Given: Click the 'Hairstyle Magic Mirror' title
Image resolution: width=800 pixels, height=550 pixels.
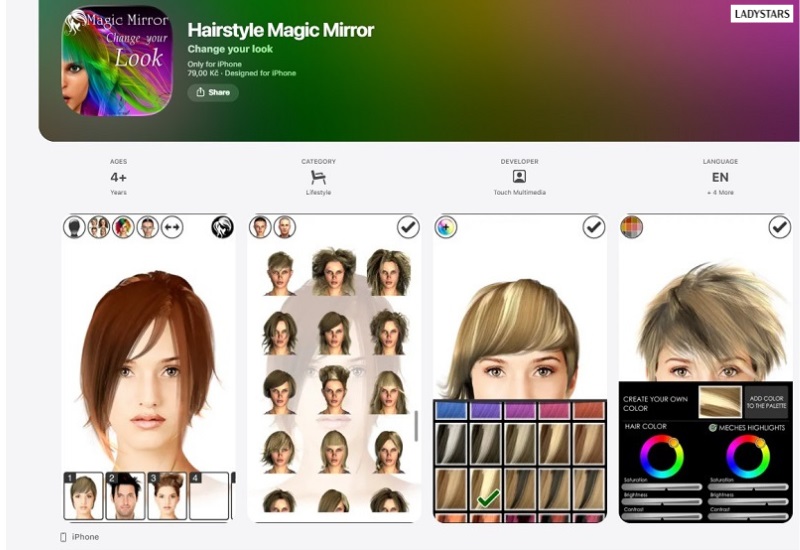Looking at the screenshot, I should coord(281,30).
